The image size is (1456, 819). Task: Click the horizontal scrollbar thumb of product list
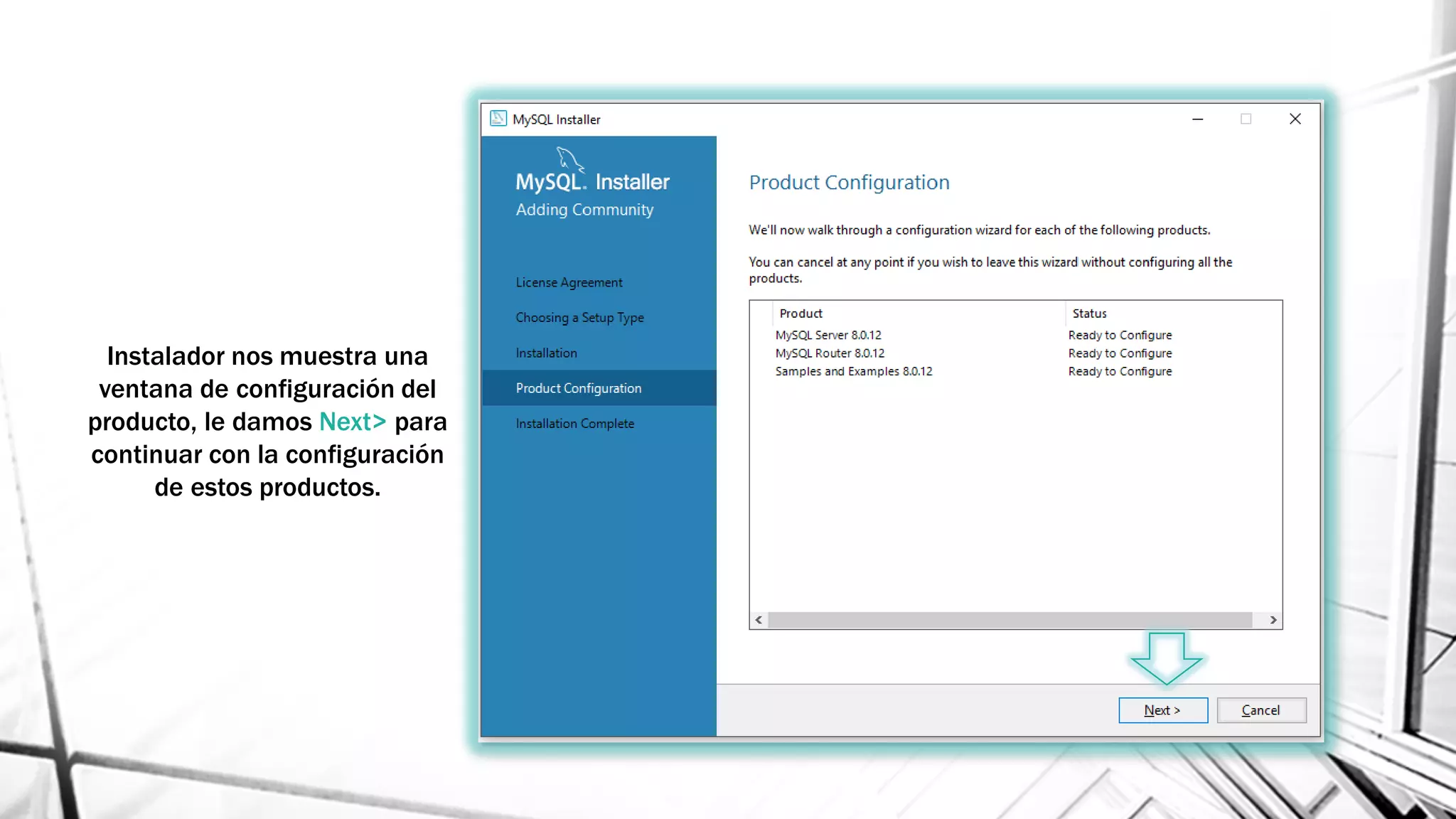pyautogui.click(x=1010, y=620)
